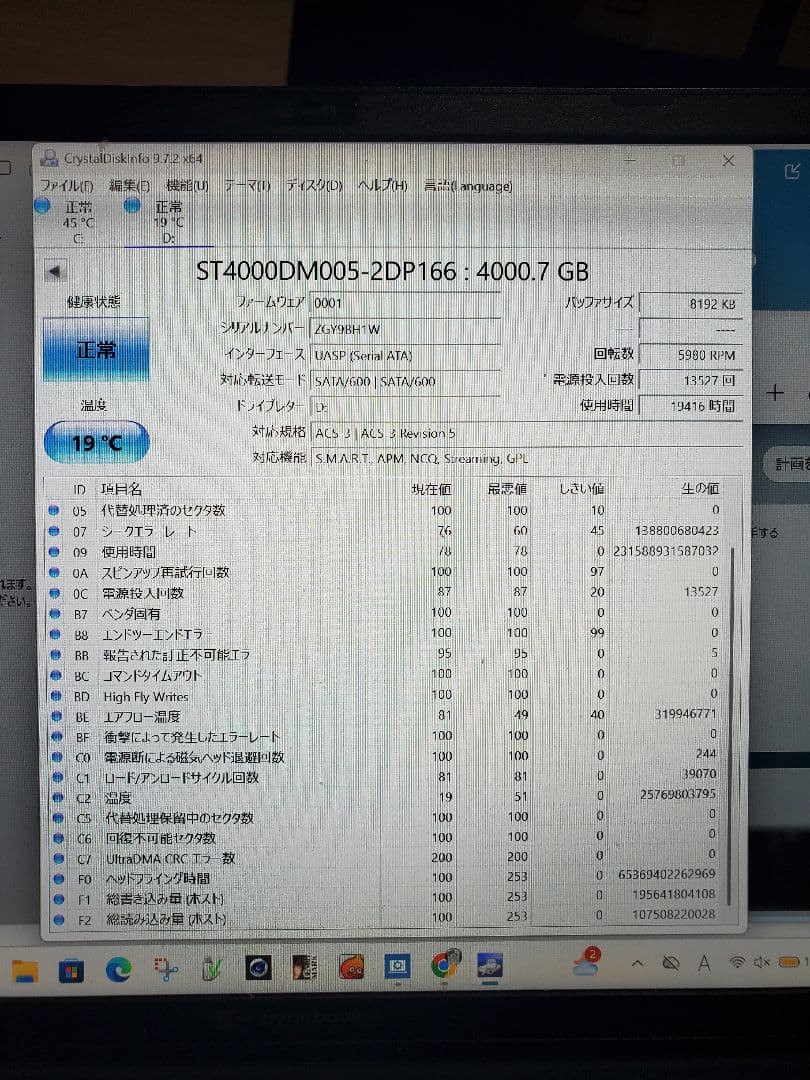
Task: Click the status dot for ID C2
Action: [x=58, y=798]
